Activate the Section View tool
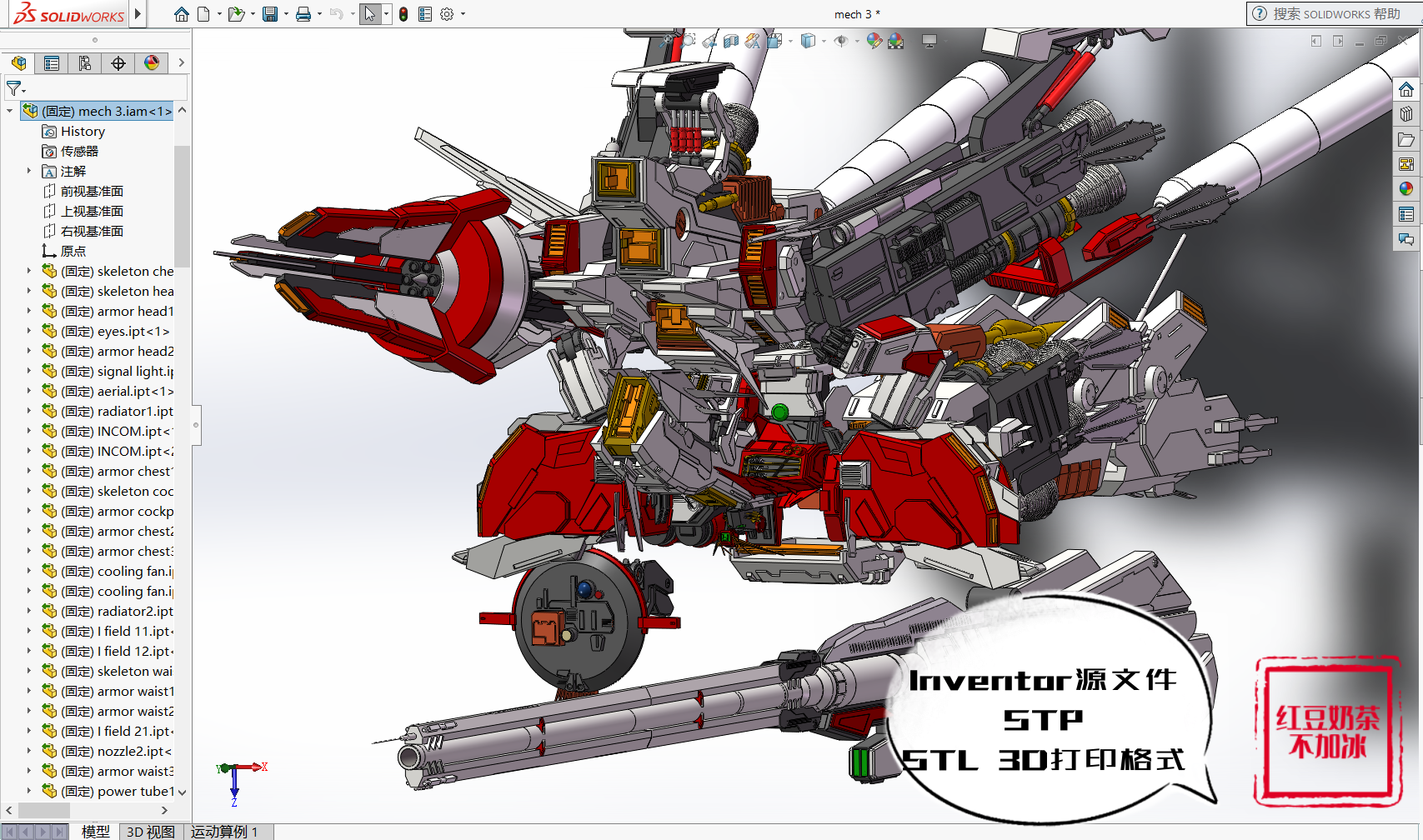The width and height of the screenshot is (1423, 840). coord(731,40)
